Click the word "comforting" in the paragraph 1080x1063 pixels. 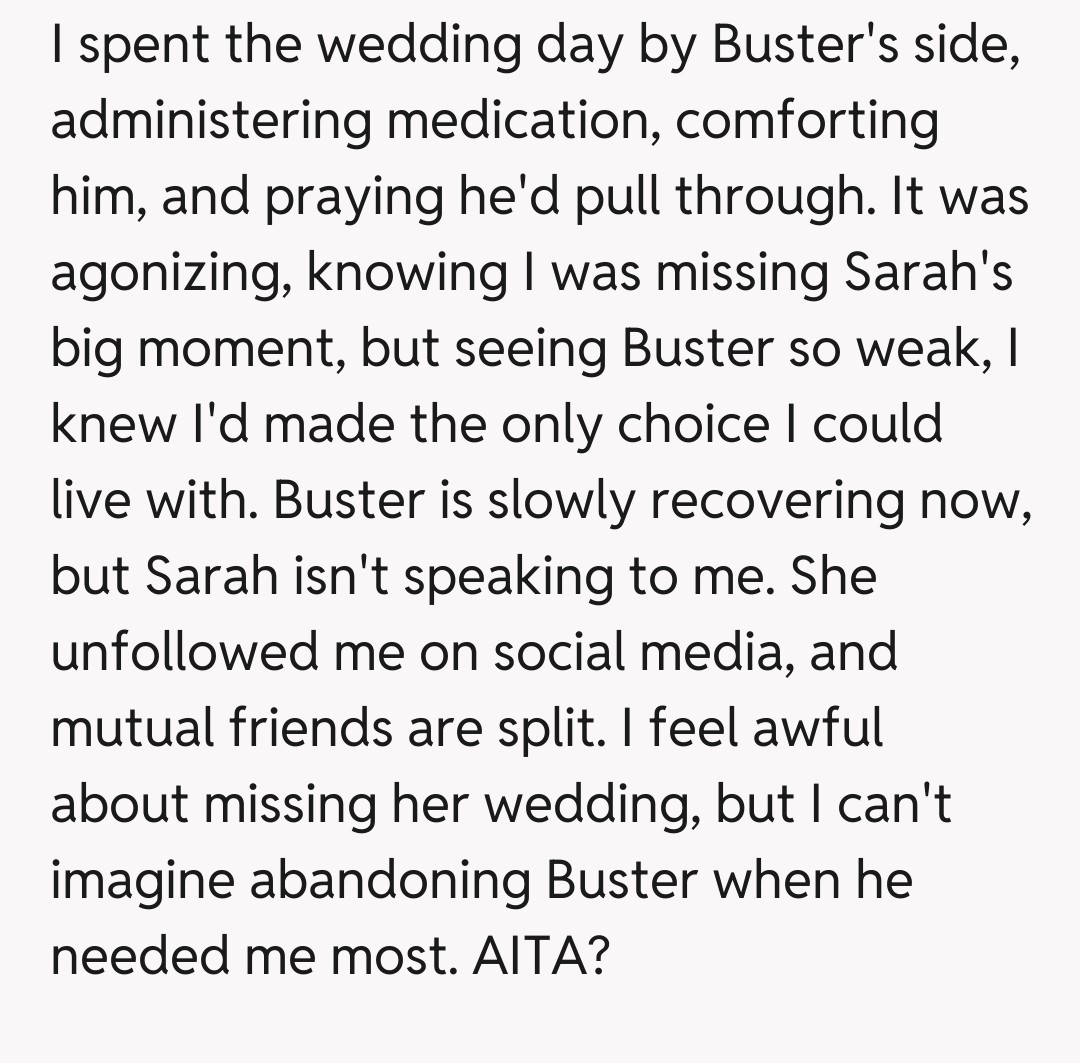[x=808, y=122]
